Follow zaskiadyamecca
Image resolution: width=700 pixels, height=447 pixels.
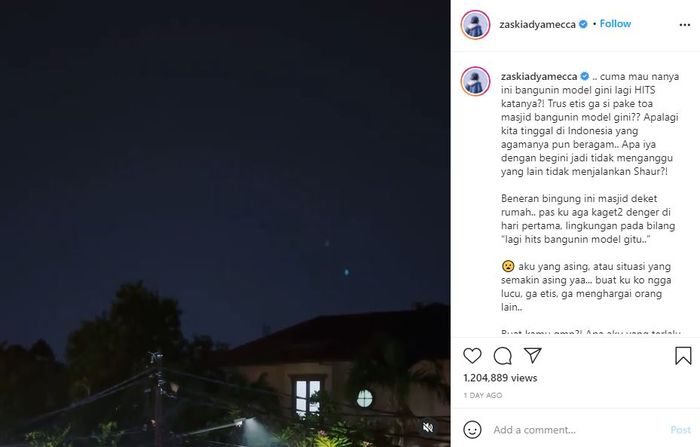pos(615,24)
